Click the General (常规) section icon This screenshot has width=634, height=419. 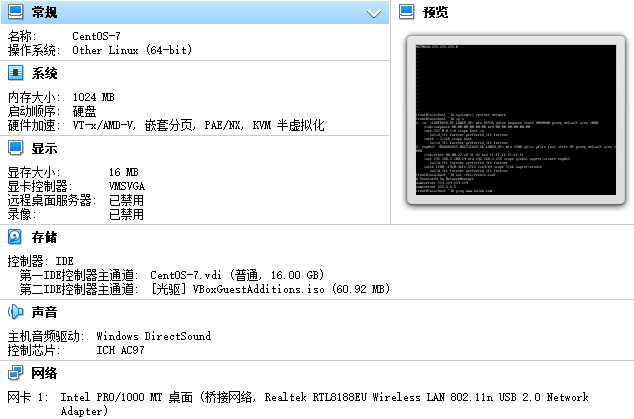pyautogui.click(x=15, y=13)
